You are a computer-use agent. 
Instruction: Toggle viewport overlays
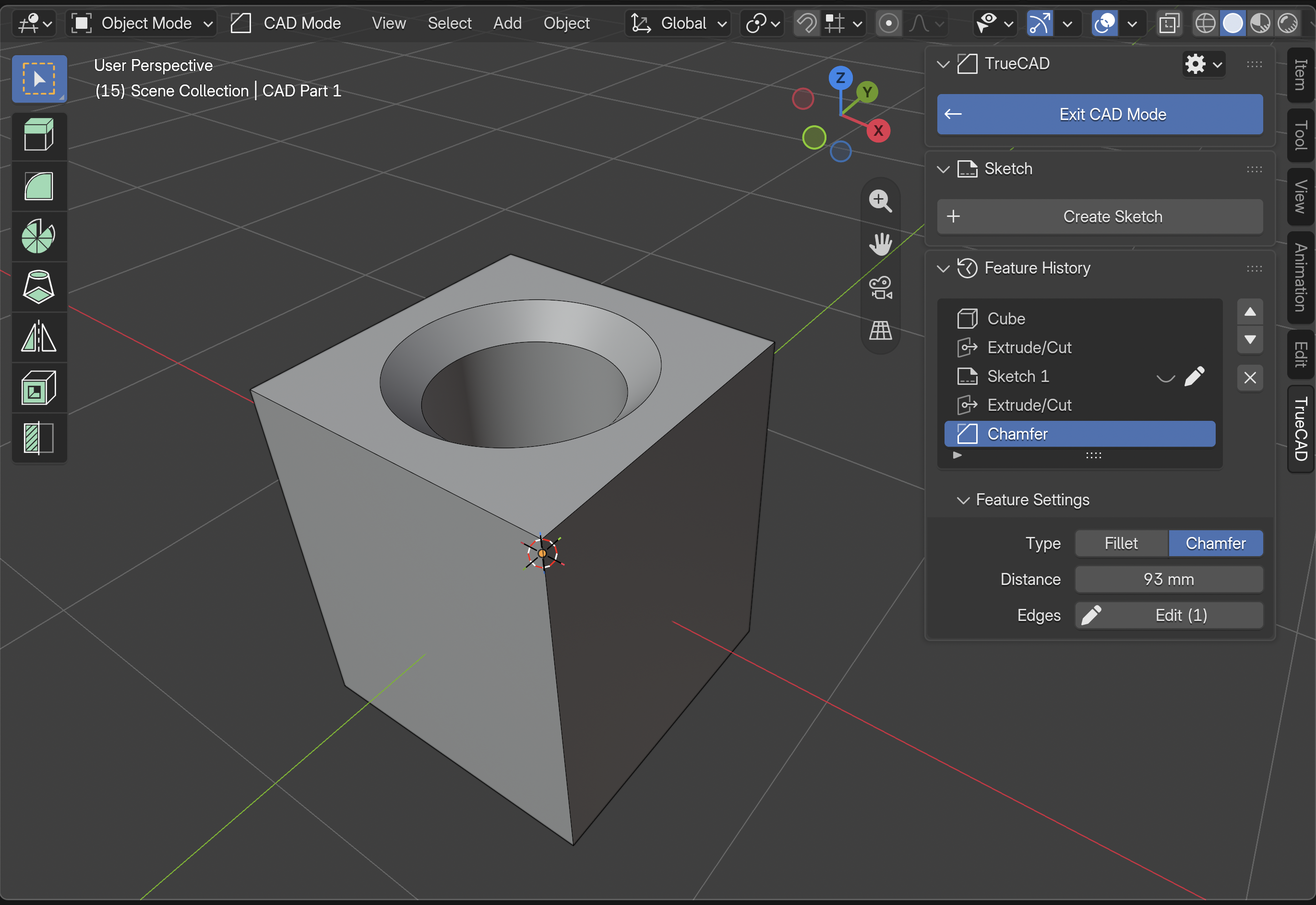[1104, 23]
